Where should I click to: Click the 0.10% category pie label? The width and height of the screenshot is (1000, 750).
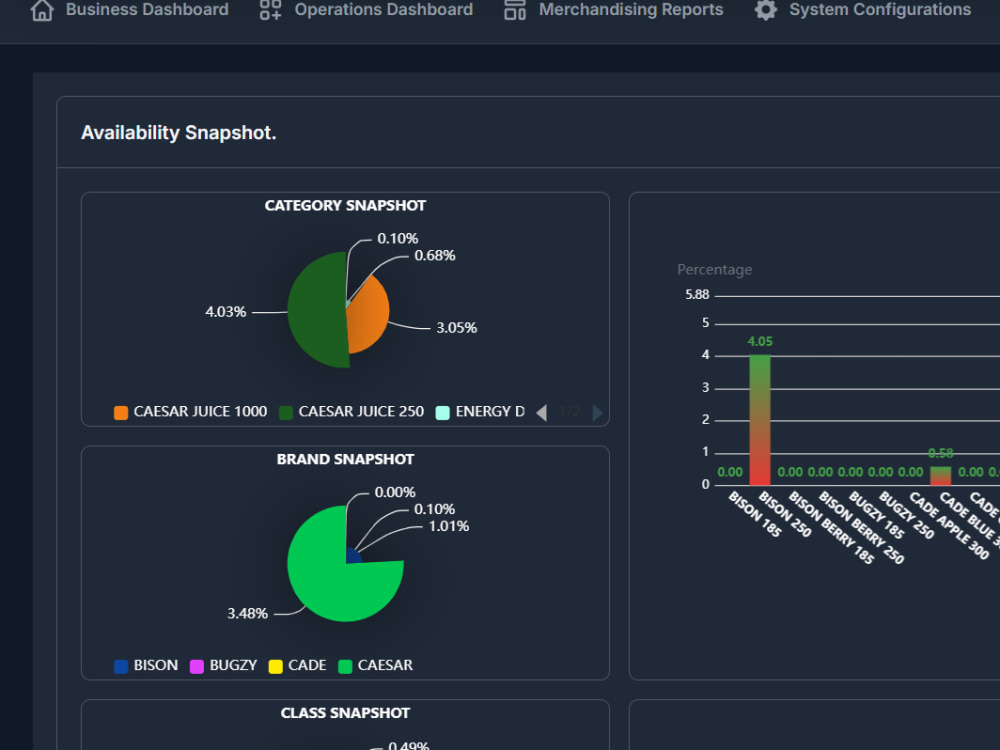pos(398,239)
